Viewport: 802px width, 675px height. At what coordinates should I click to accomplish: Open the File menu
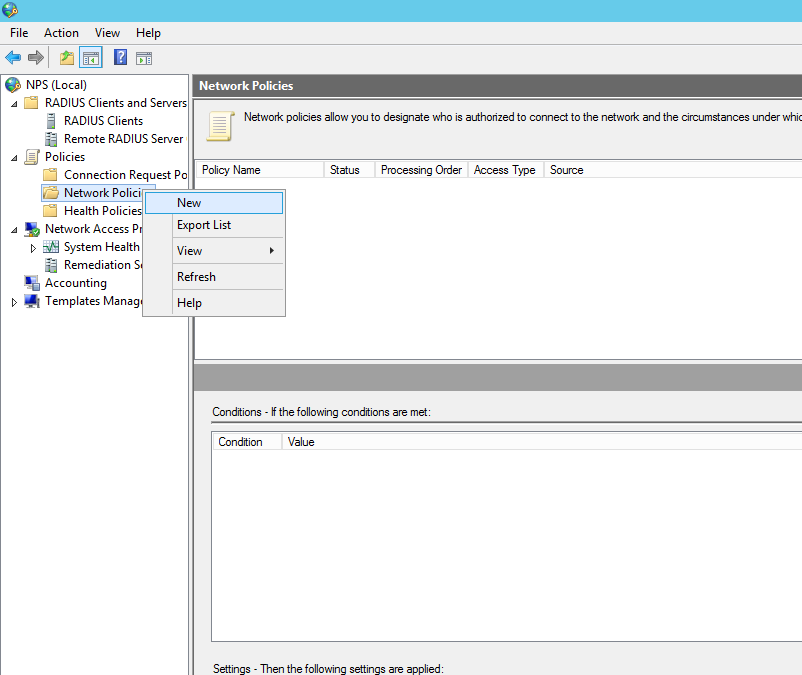tap(19, 33)
